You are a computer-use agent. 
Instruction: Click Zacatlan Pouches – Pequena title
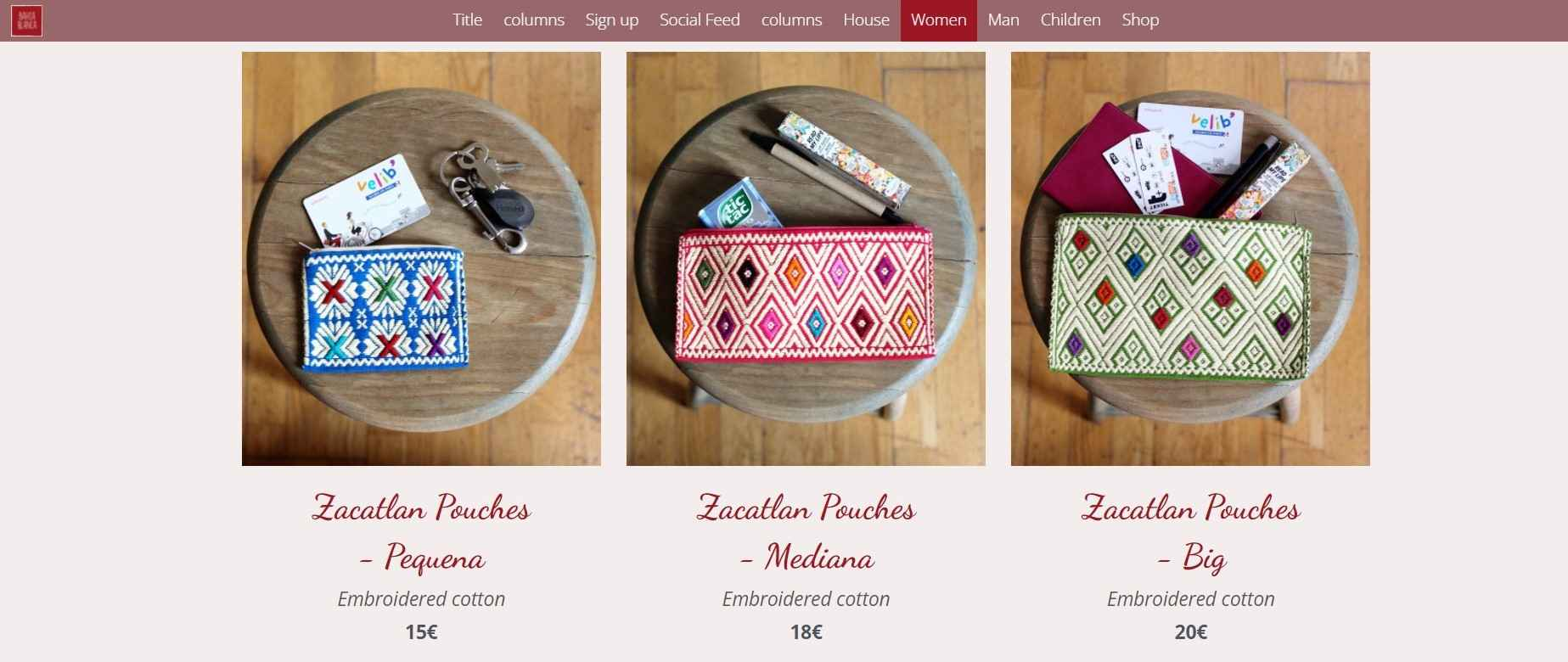[x=421, y=532]
